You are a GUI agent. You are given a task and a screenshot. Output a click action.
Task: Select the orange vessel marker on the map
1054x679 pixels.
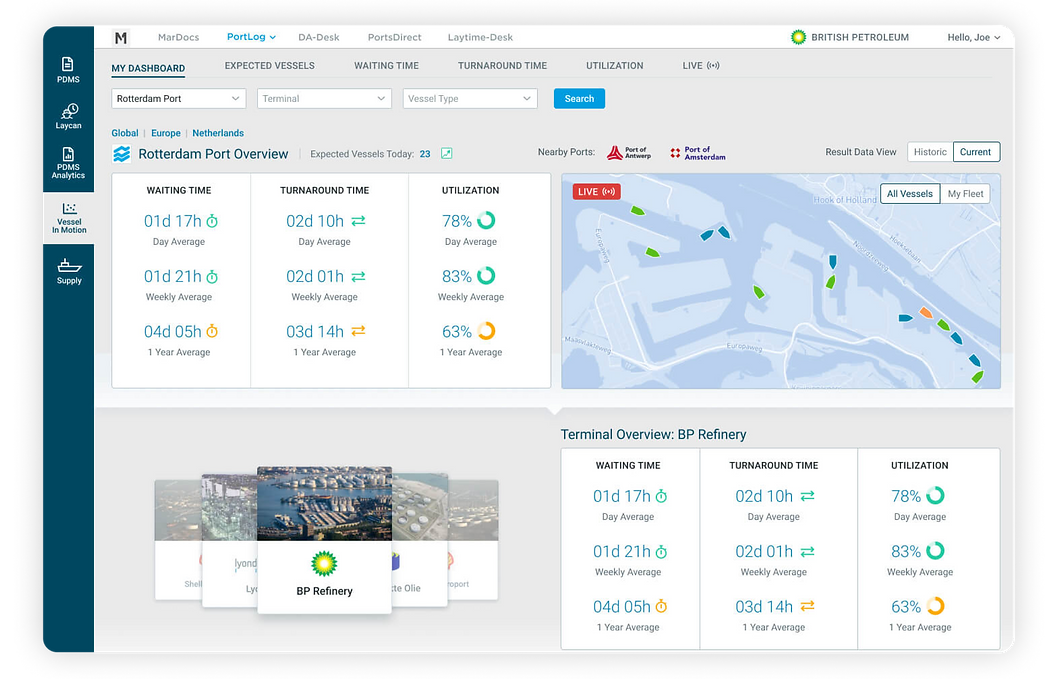(x=926, y=312)
